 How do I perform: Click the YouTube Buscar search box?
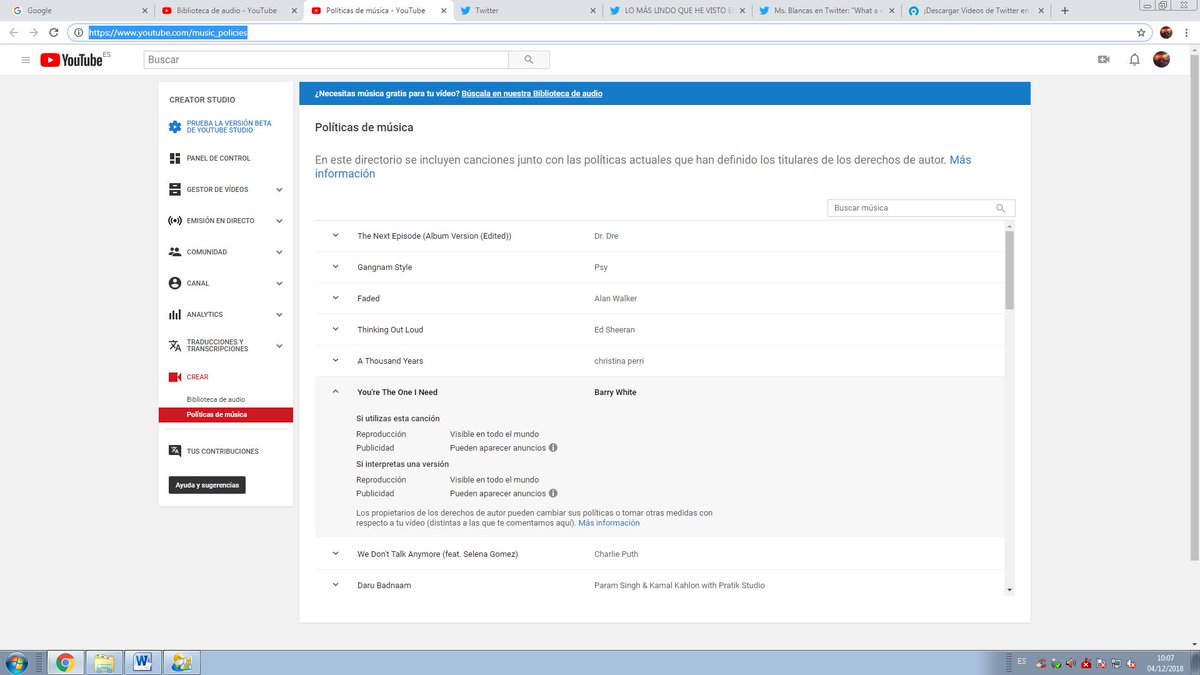(325, 60)
